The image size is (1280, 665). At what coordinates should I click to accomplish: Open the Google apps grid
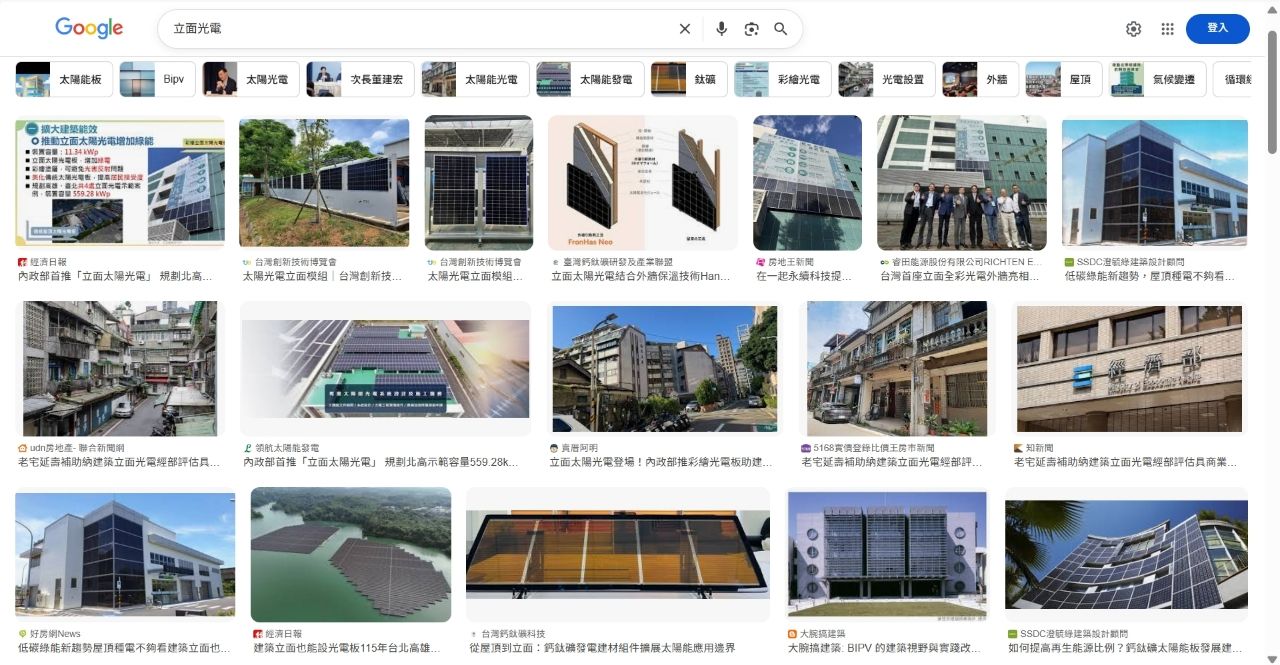pos(1167,29)
